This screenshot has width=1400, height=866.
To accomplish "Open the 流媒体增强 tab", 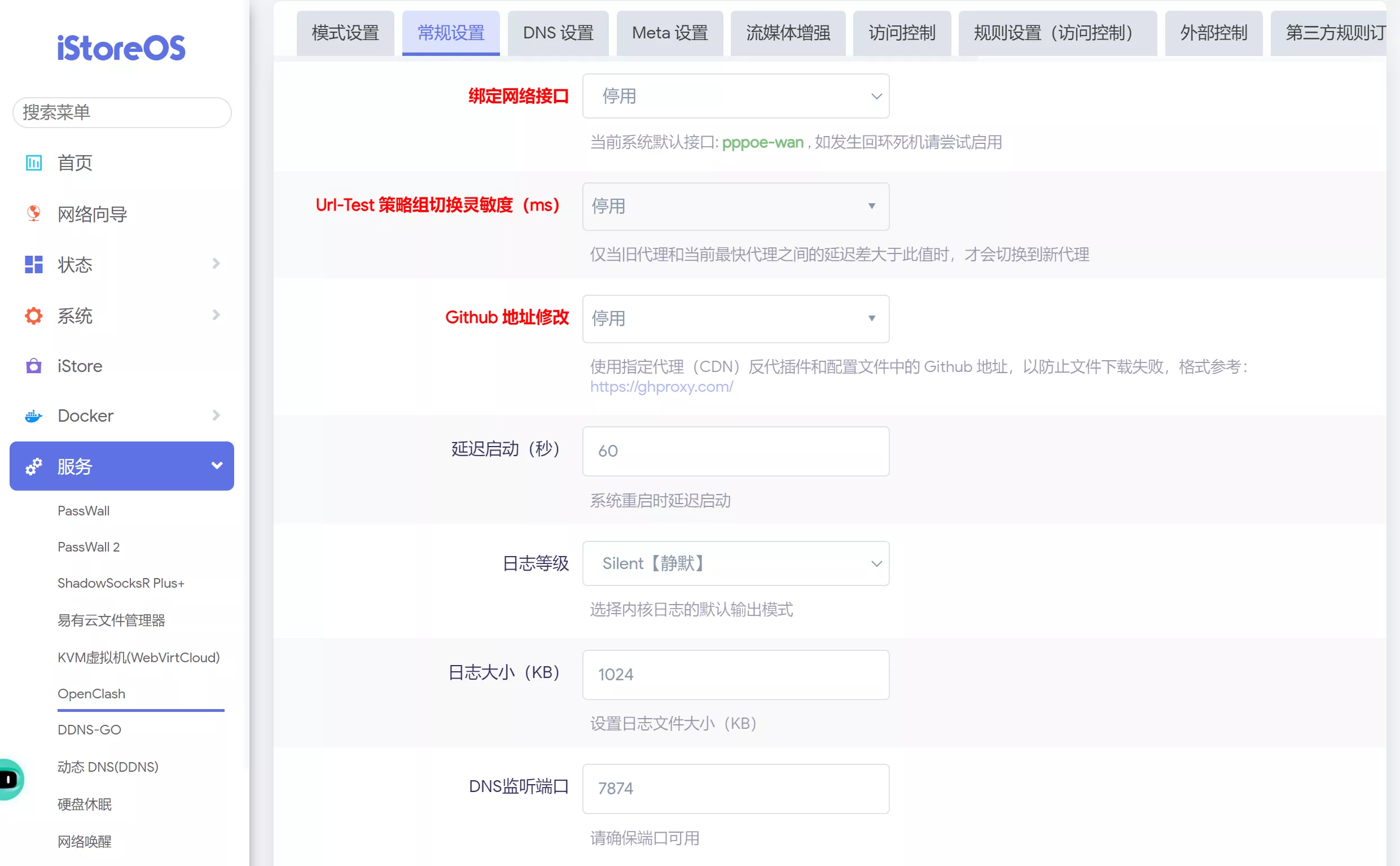I will (788, 33).
